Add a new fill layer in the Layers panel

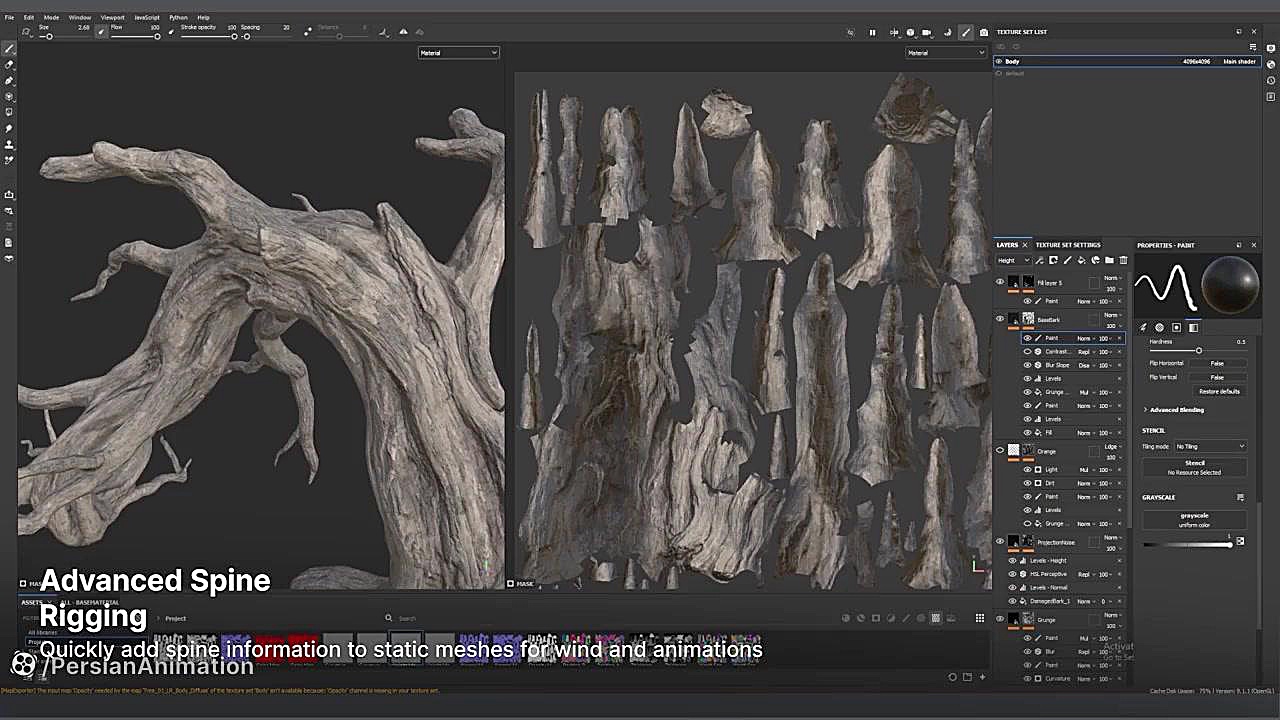click(1082, 260)
